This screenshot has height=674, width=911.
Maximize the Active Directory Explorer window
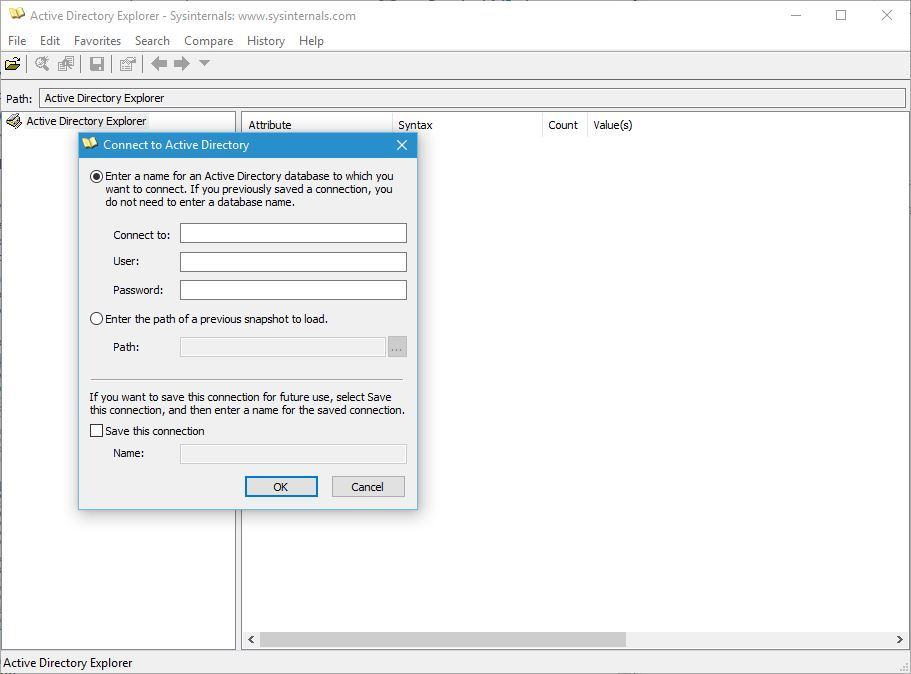pyautogui.click(x=841, y=15)
